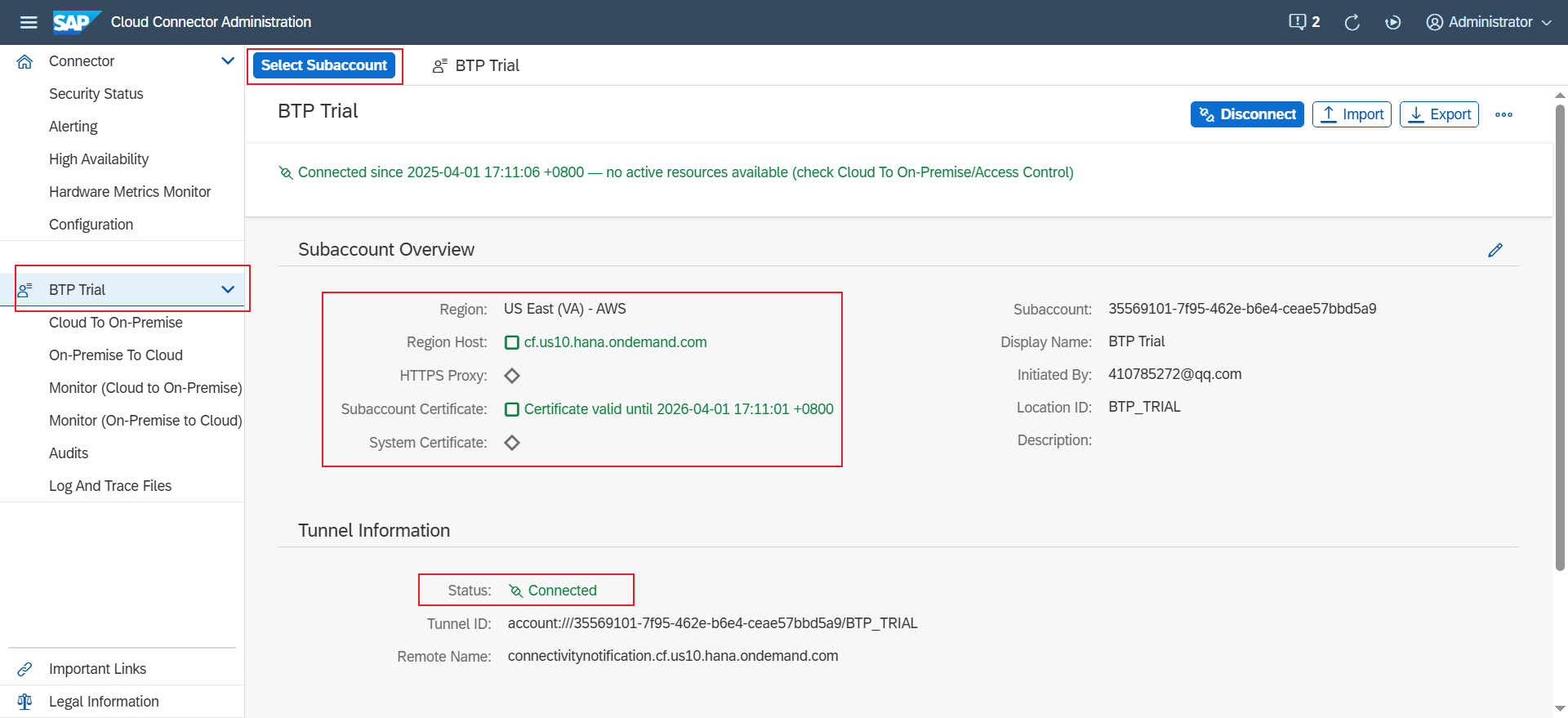This screenshot has width=1568, height=718.
Task: Click the Connector home icon
Action: [x=25, y=61]
